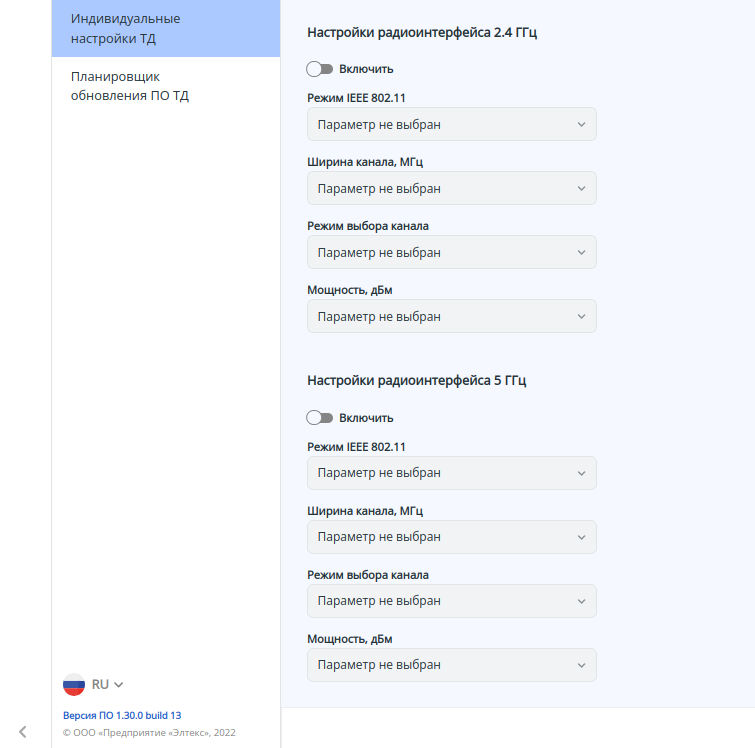Screen dimensions: 755x748
Task: Enable the 2.4 ГГц radio interface toggle
Action: pos(320,69)
